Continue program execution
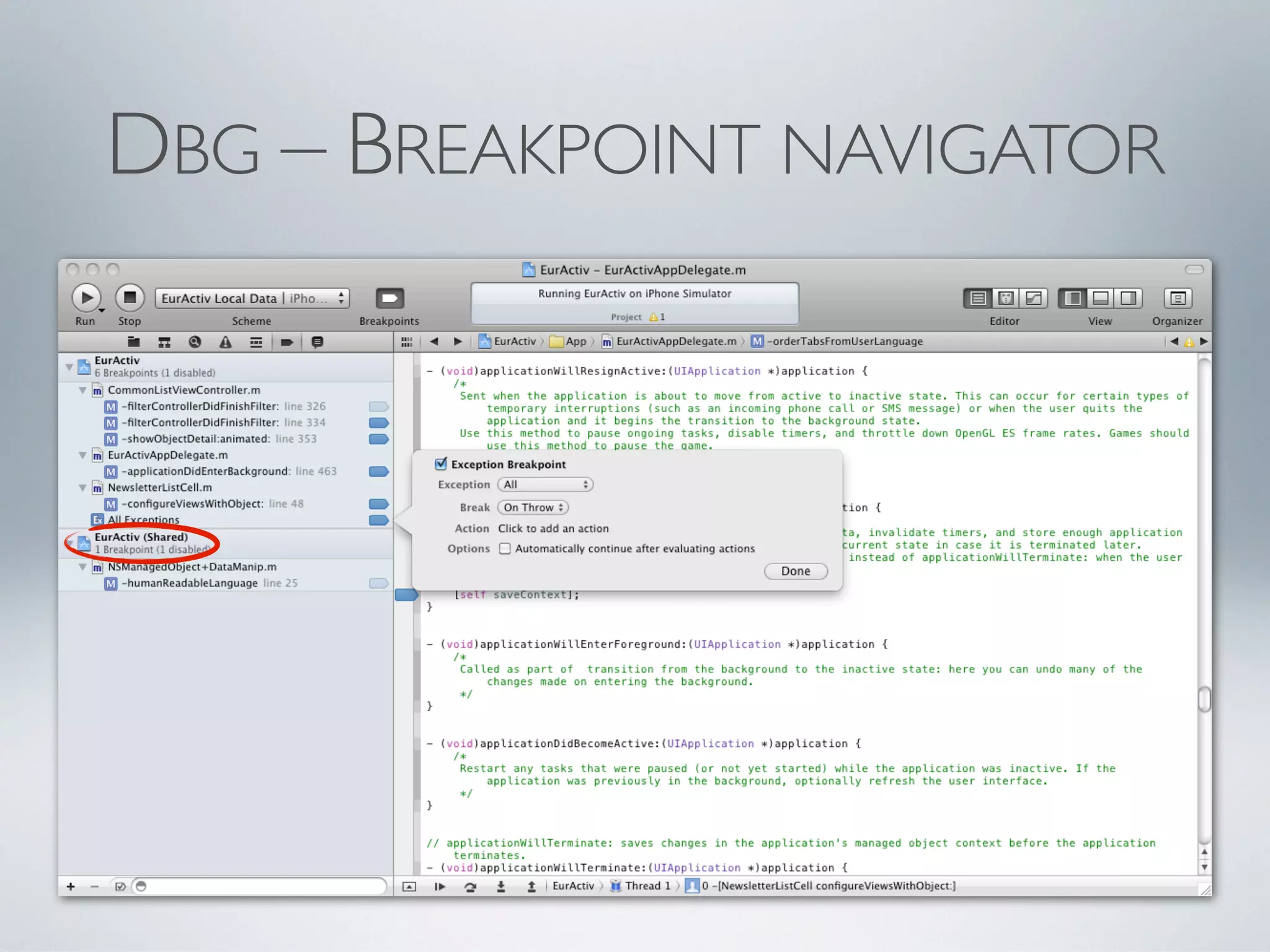The width and height of the screenshot is (1270, 952). 440,886
